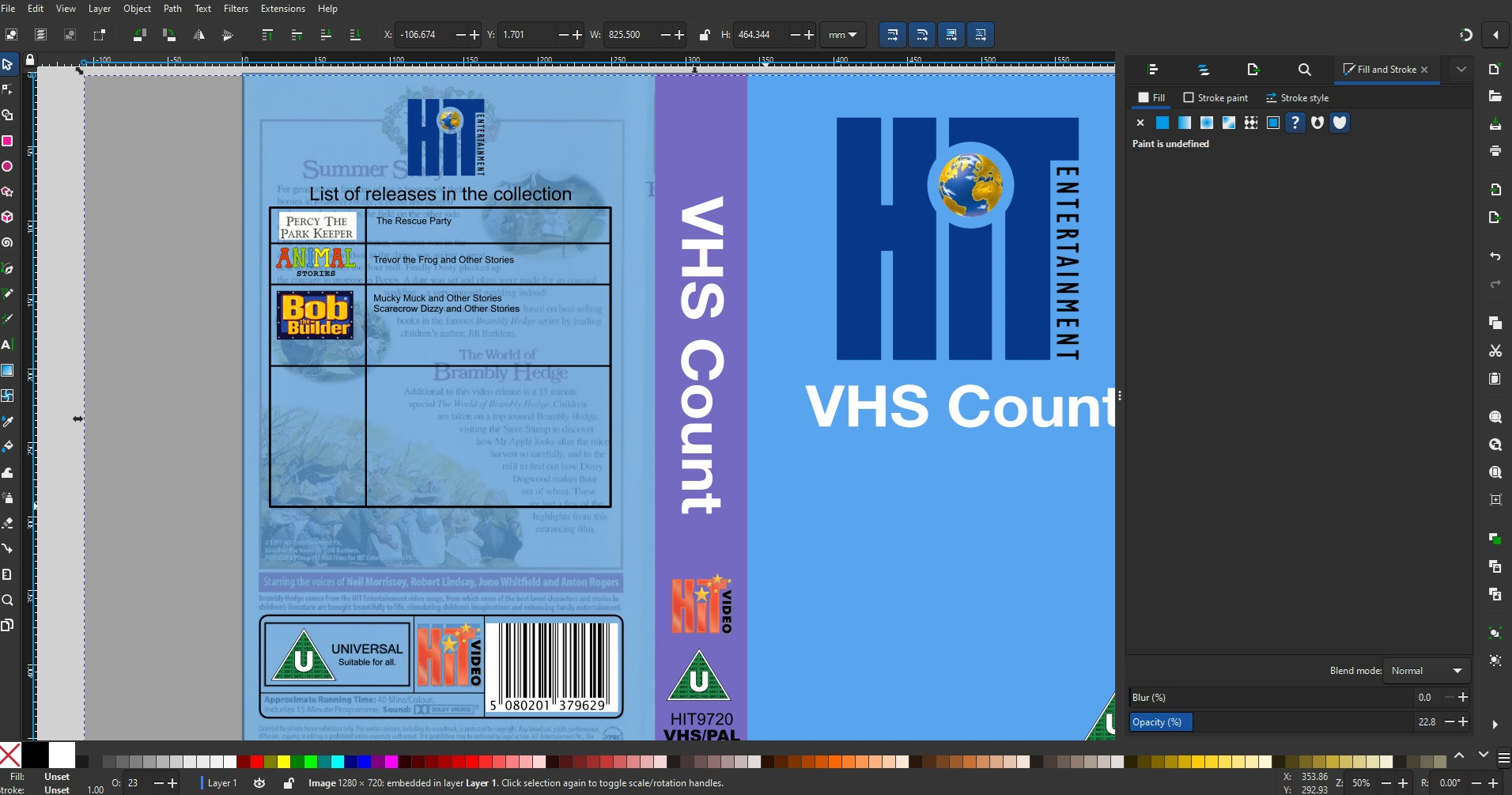Open the color palette options menu
The image size is (1512, 795).
coord(1504,757)
